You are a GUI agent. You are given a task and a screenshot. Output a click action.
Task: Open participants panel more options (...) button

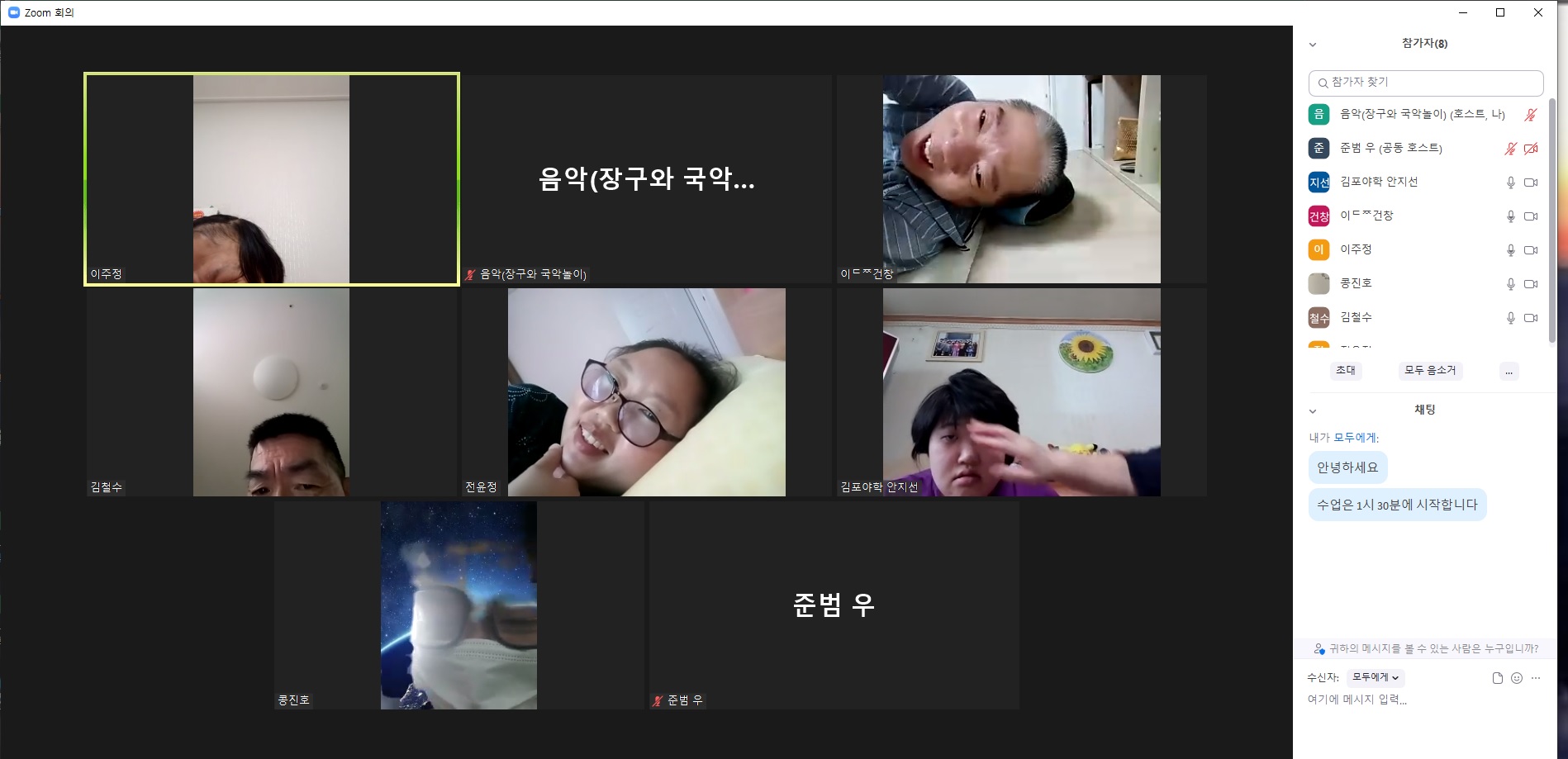[x=1509, y=371]
